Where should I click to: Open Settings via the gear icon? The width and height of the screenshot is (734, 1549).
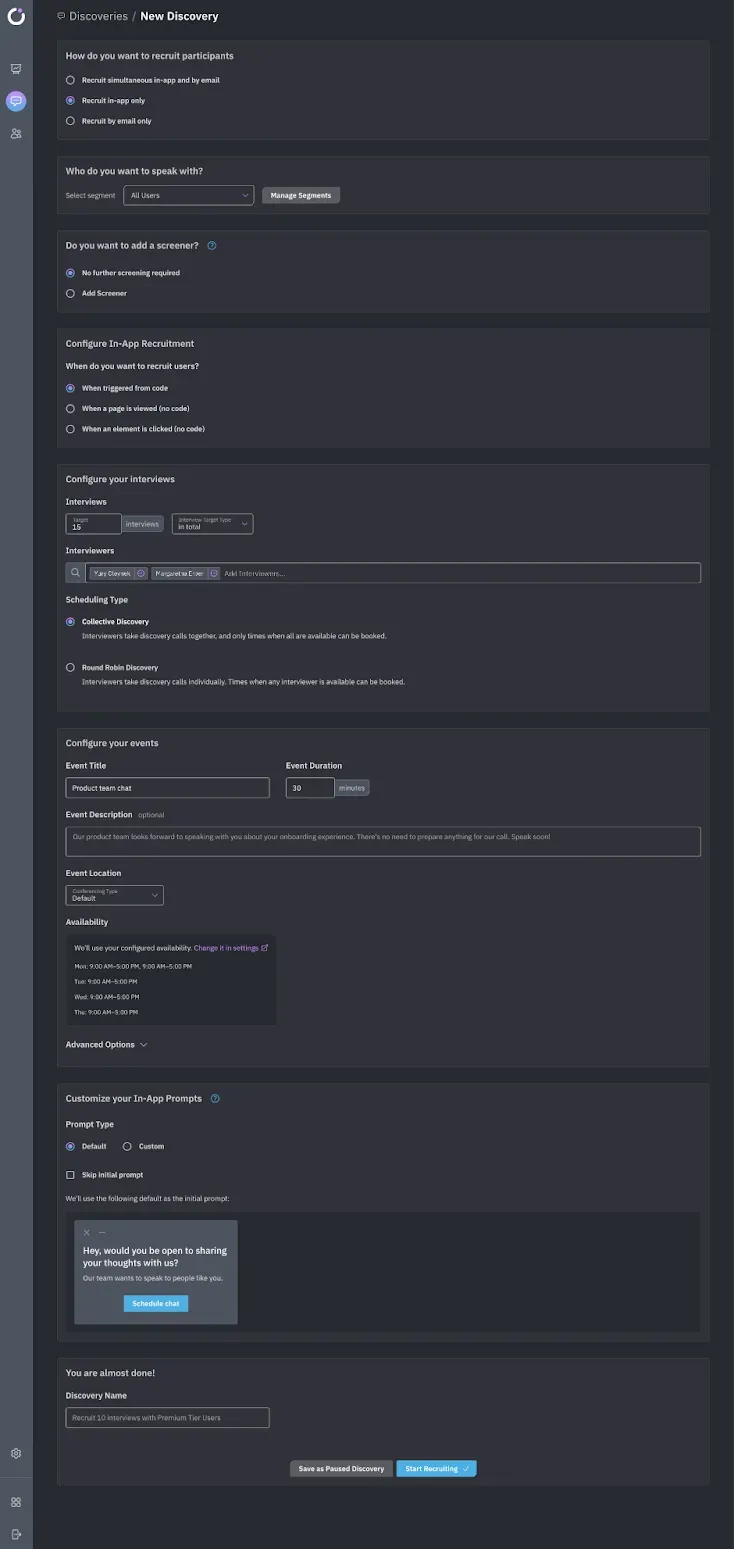pyautogui.click(x=15, y=1453)
